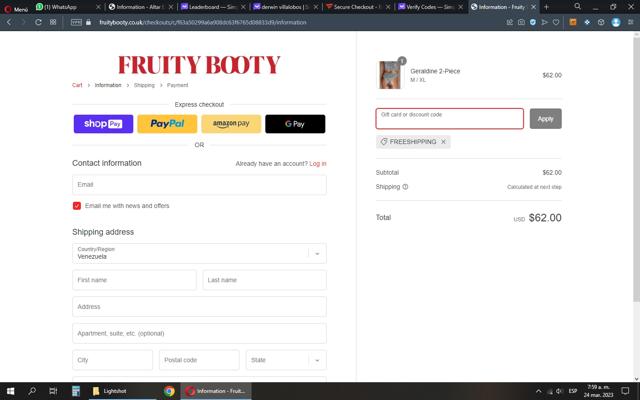
Task: Click the Log in link
Action: (x=318, y=164)
